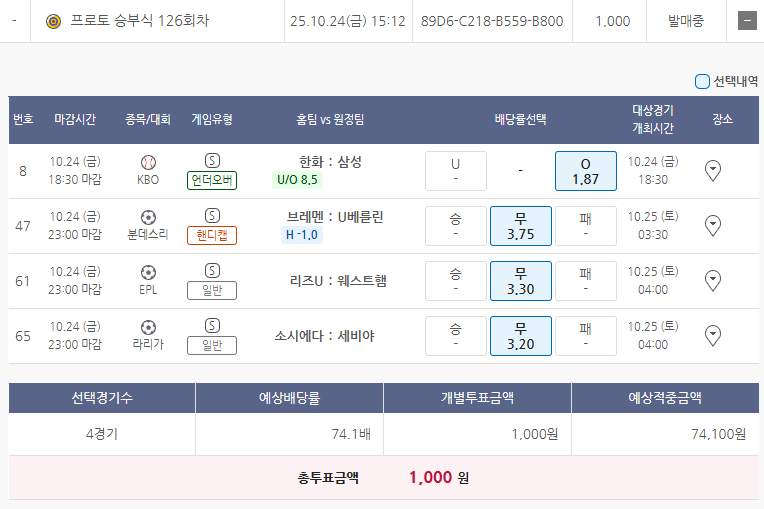Pick away win (패) for Leeds vs West Ham
Viewport: 764px width, 509px height.
[x=585, y=280]
